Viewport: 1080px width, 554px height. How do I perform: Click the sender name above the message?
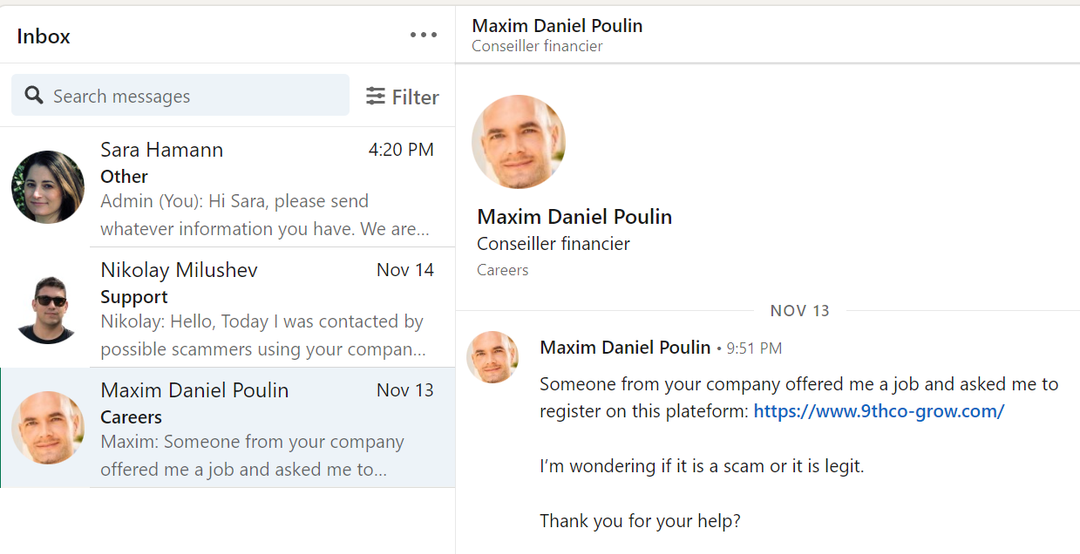click(625, 347)
